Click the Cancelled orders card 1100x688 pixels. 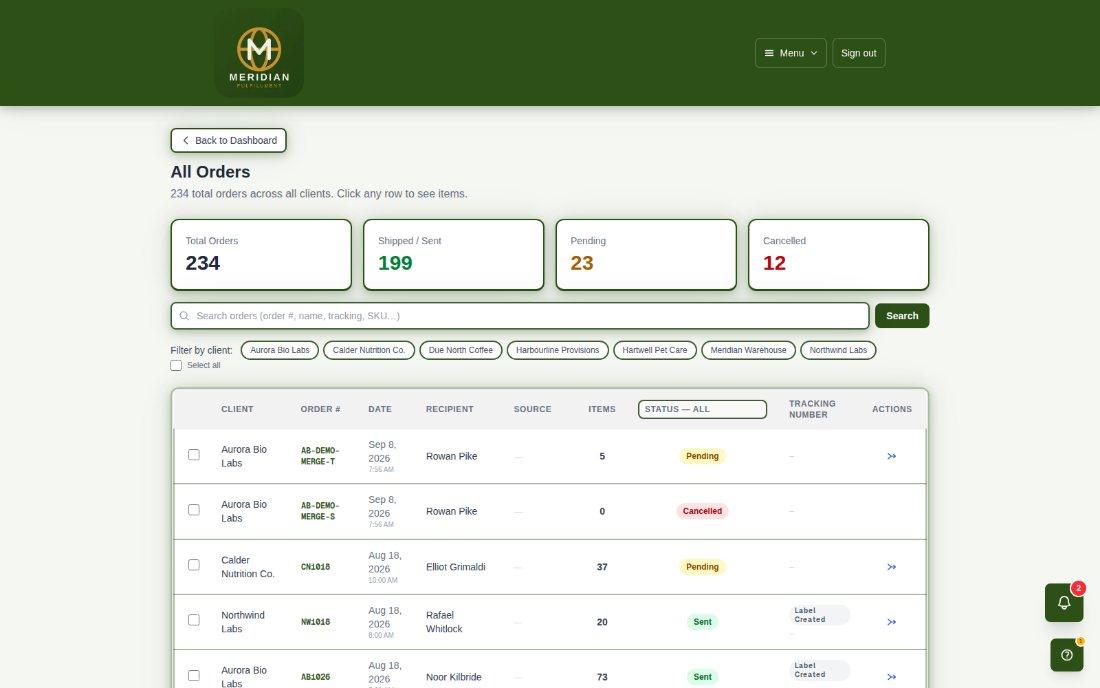coord(838,255)
